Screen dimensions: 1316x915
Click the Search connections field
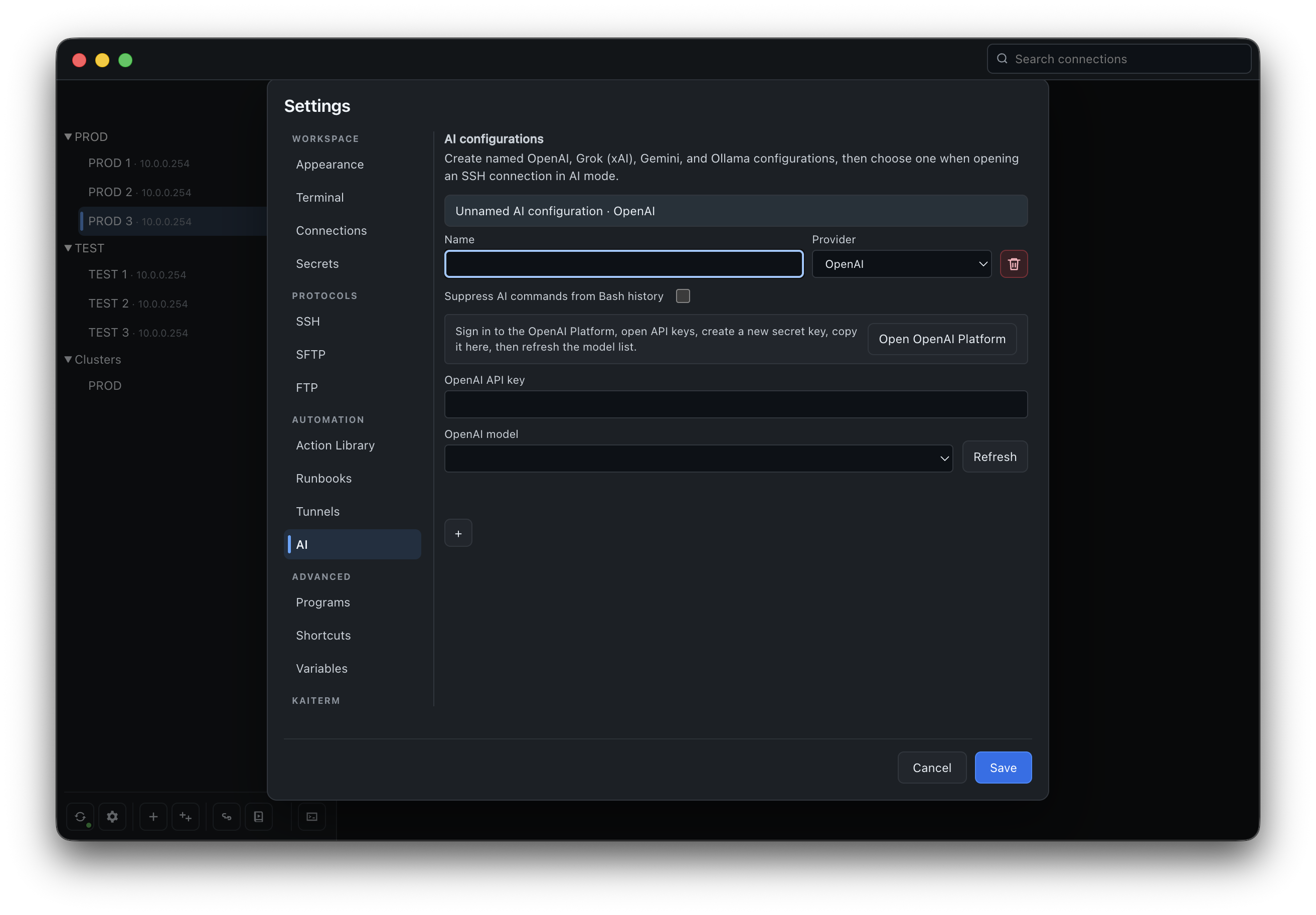tap(1118, 59)
